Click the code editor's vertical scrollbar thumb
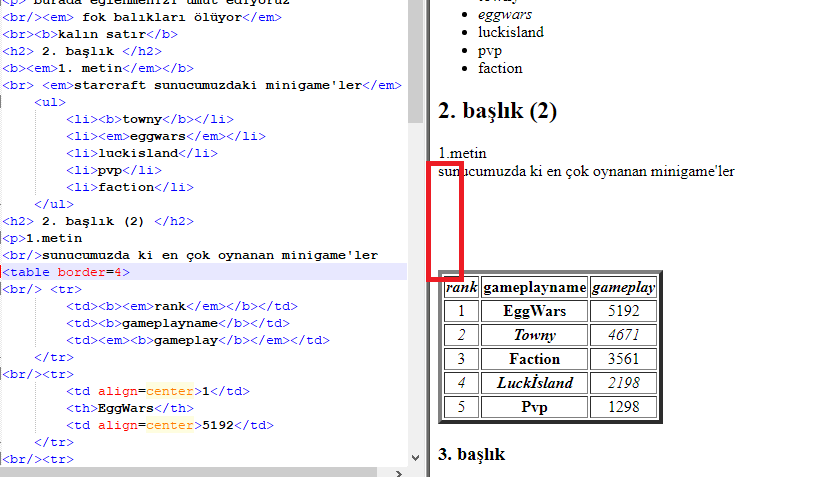 coord(415,61)
